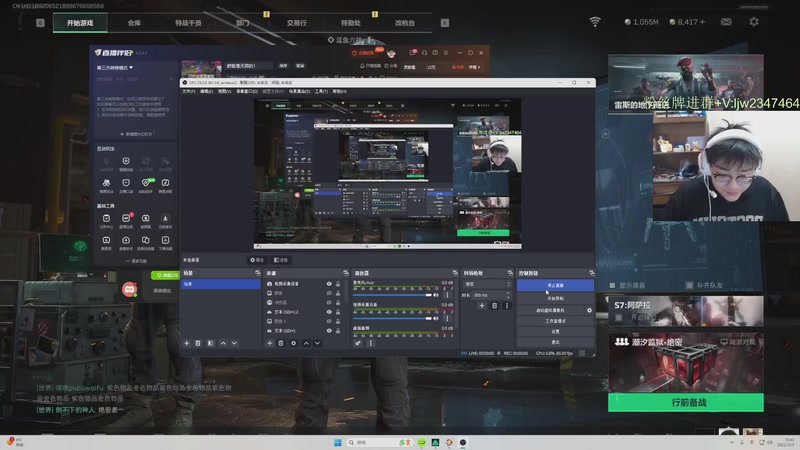Viewport: 800px width, 450px height.
Task: Open the 基础工具 icon with red badge
Action: 126,218
